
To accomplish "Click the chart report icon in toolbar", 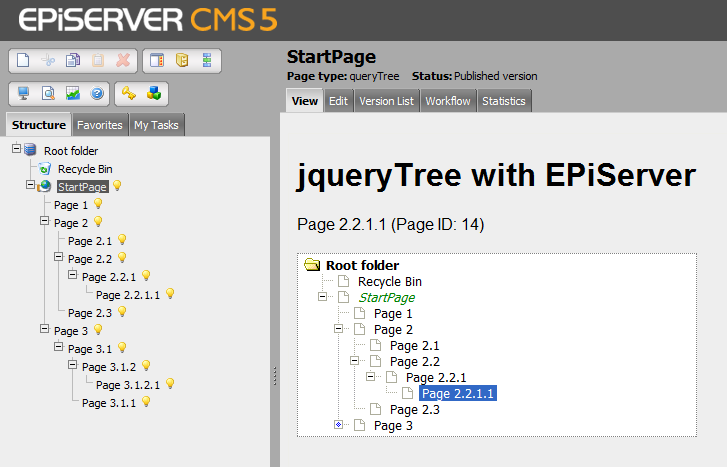I will pos(73,93).
